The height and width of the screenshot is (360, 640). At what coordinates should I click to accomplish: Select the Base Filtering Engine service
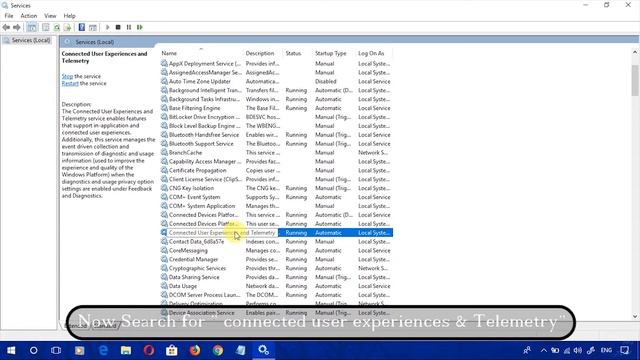pyautogui.click(x=276, y=108)
